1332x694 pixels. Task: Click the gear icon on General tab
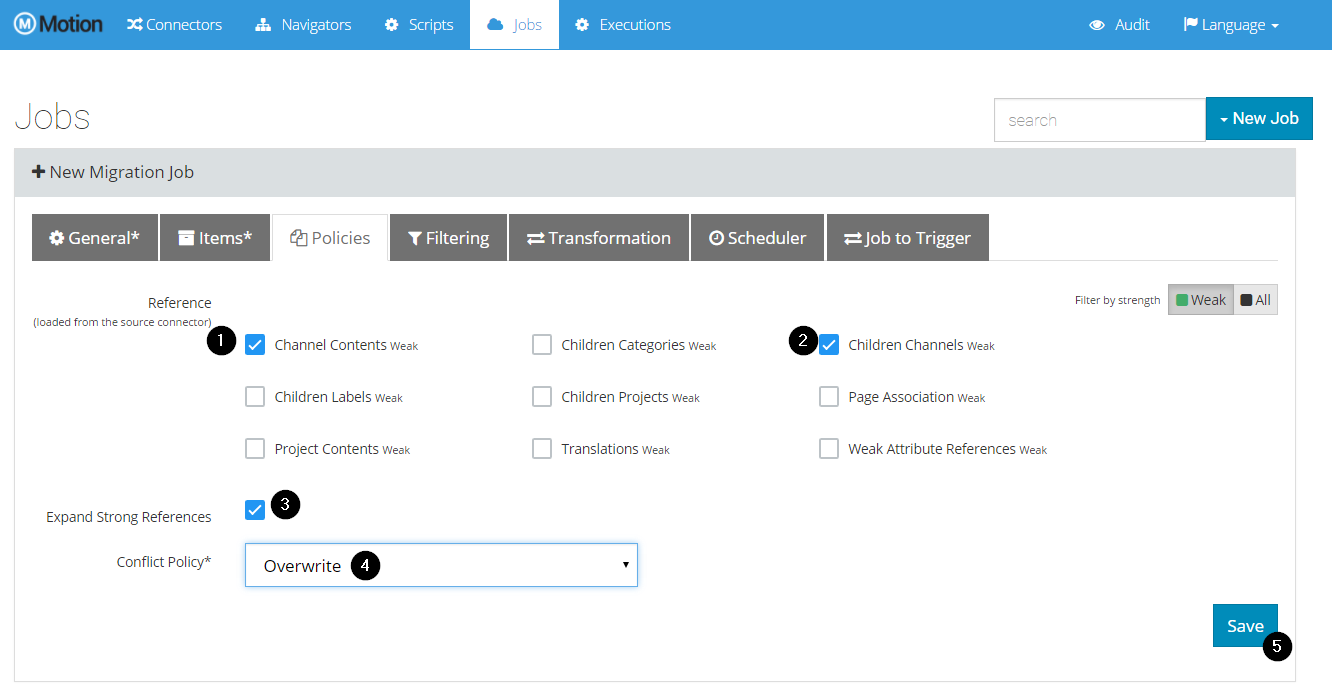tap(57, 238)
